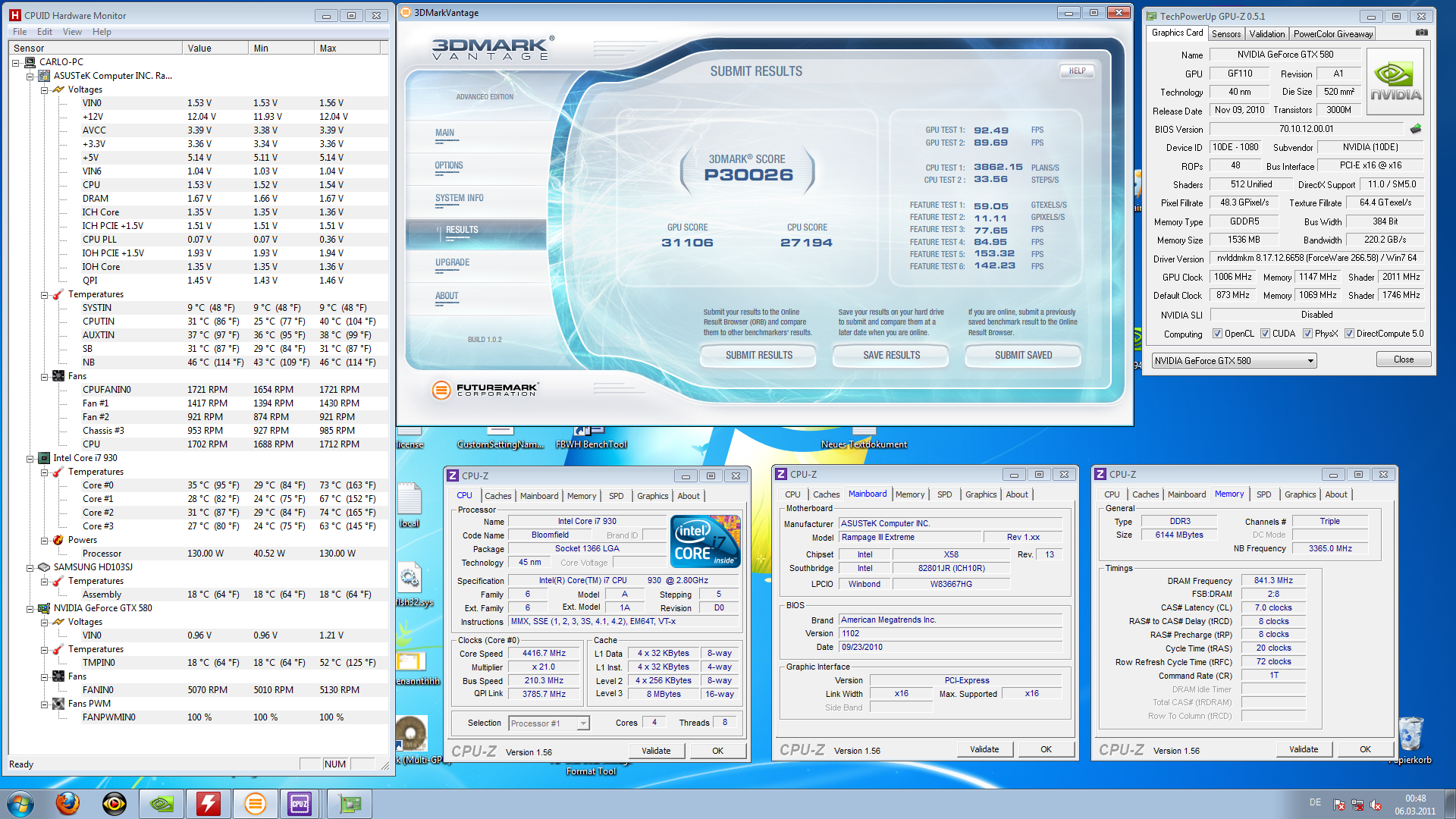Select the 'Neues Textdokument' desktop label
The image size is (1456, 819).
pyautogui.click(x=864, y=444)
